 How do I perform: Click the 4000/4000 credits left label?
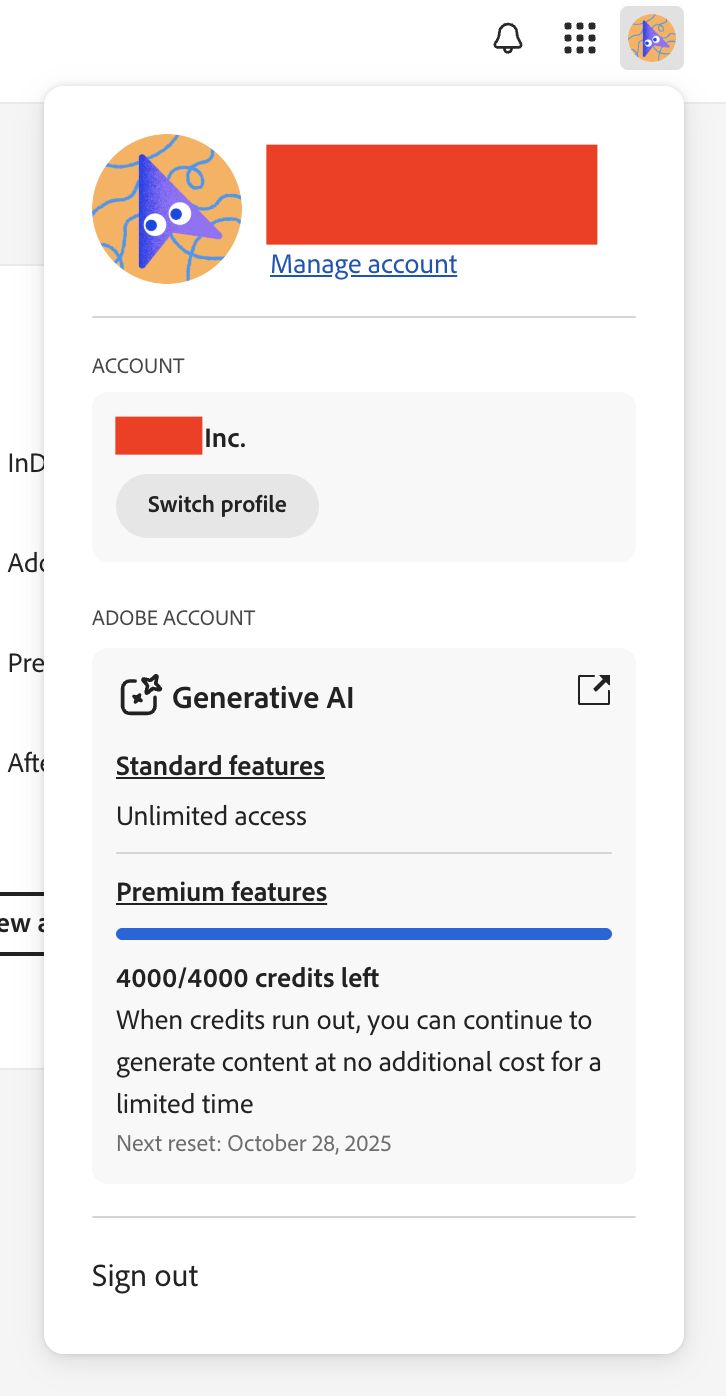[247, 978]
